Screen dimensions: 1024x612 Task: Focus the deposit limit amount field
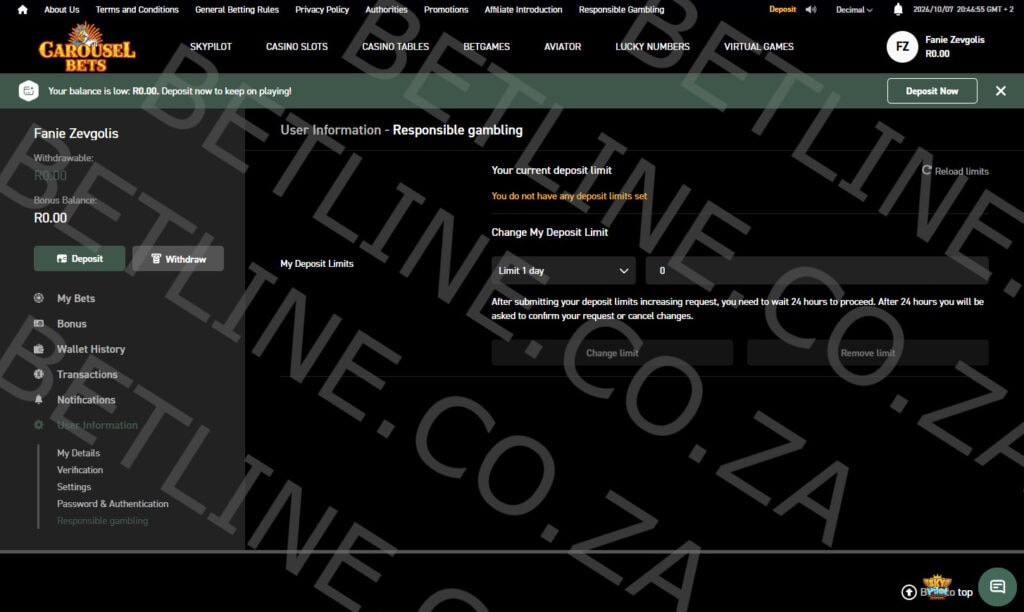817,270
